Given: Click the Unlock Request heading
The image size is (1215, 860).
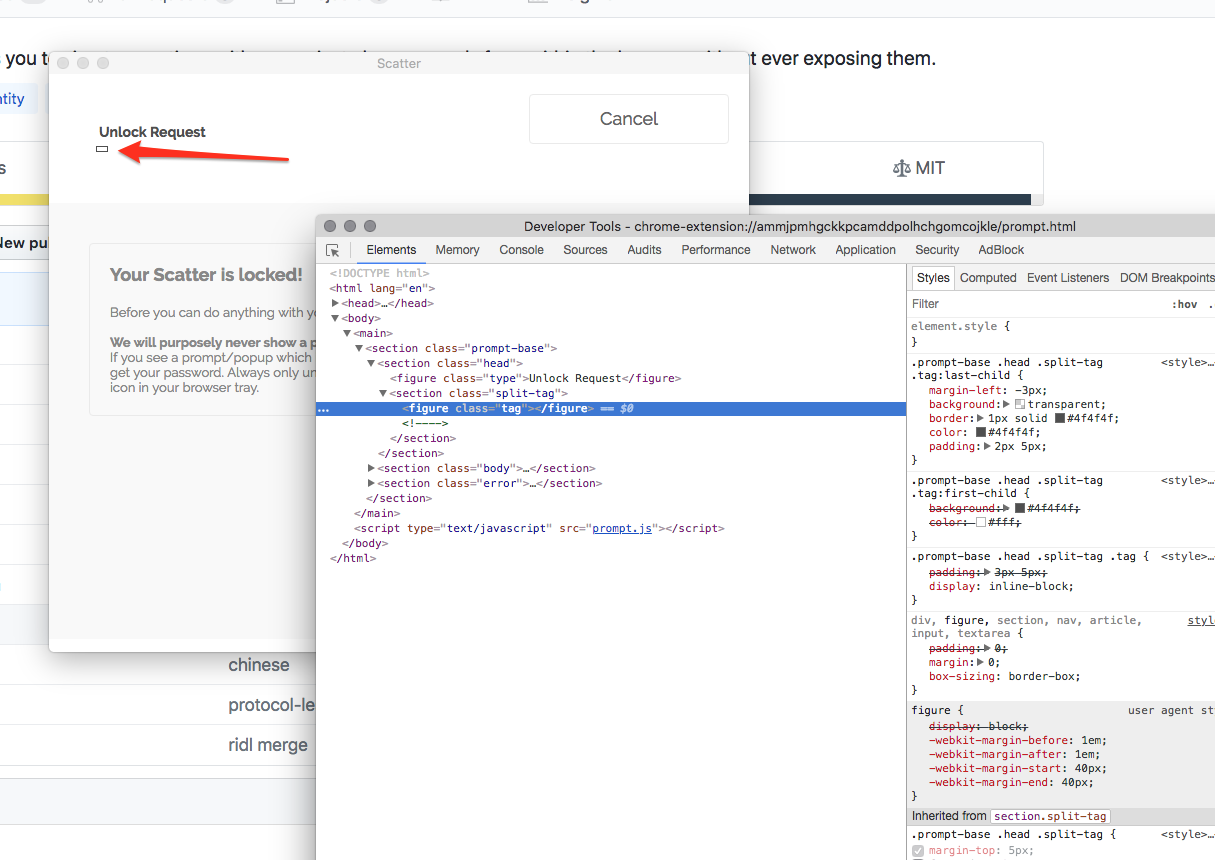Looking at the screenshot, I should (x=152, y=132).
